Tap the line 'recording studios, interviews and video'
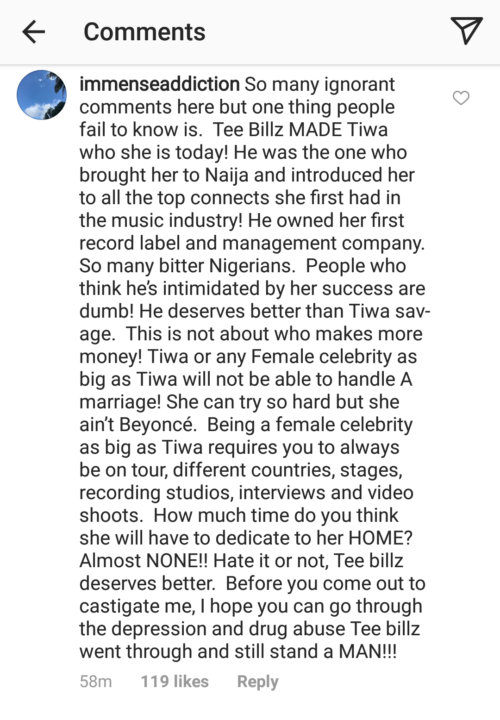 point(247,493)
